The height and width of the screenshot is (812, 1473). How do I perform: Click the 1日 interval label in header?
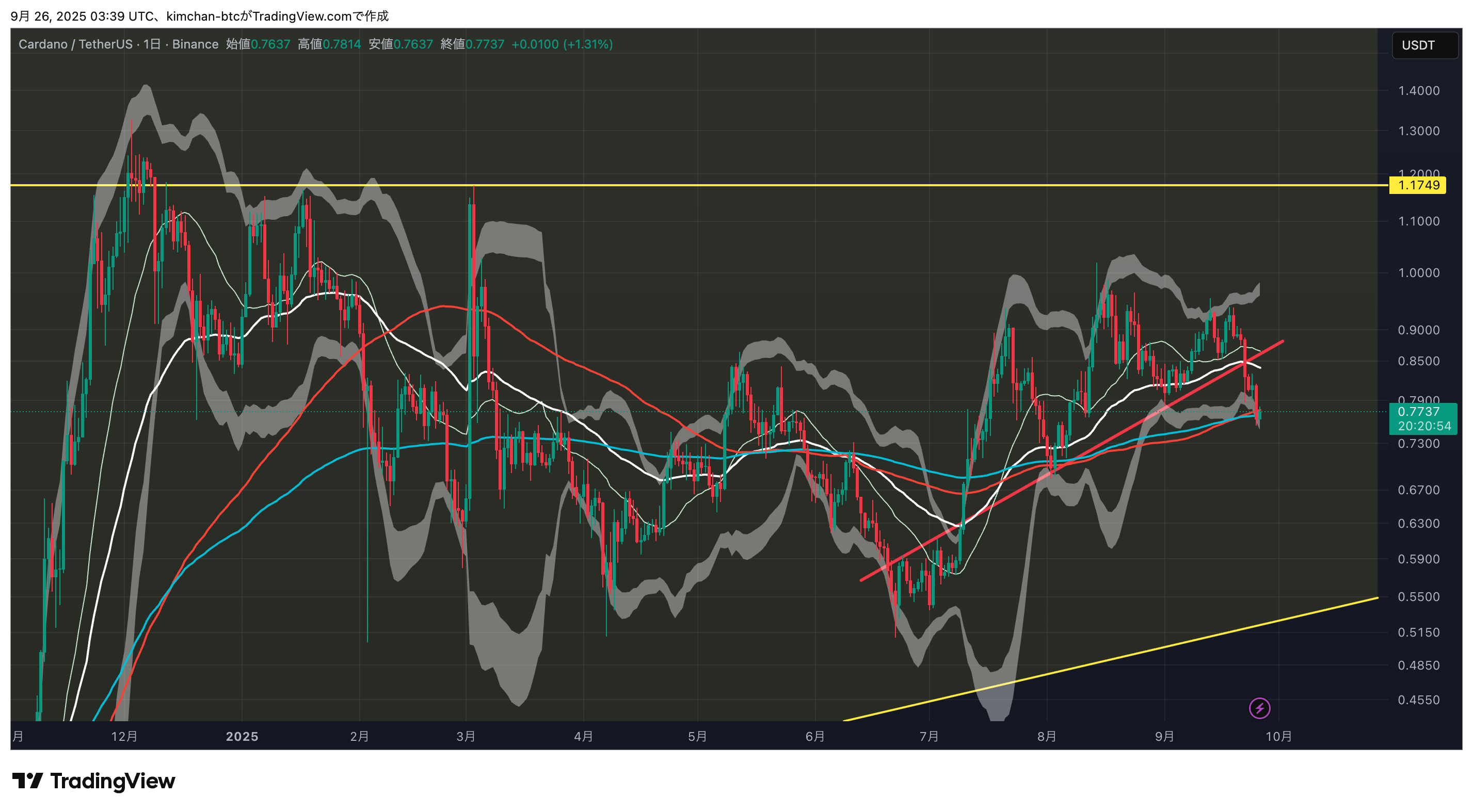point(152,44)
